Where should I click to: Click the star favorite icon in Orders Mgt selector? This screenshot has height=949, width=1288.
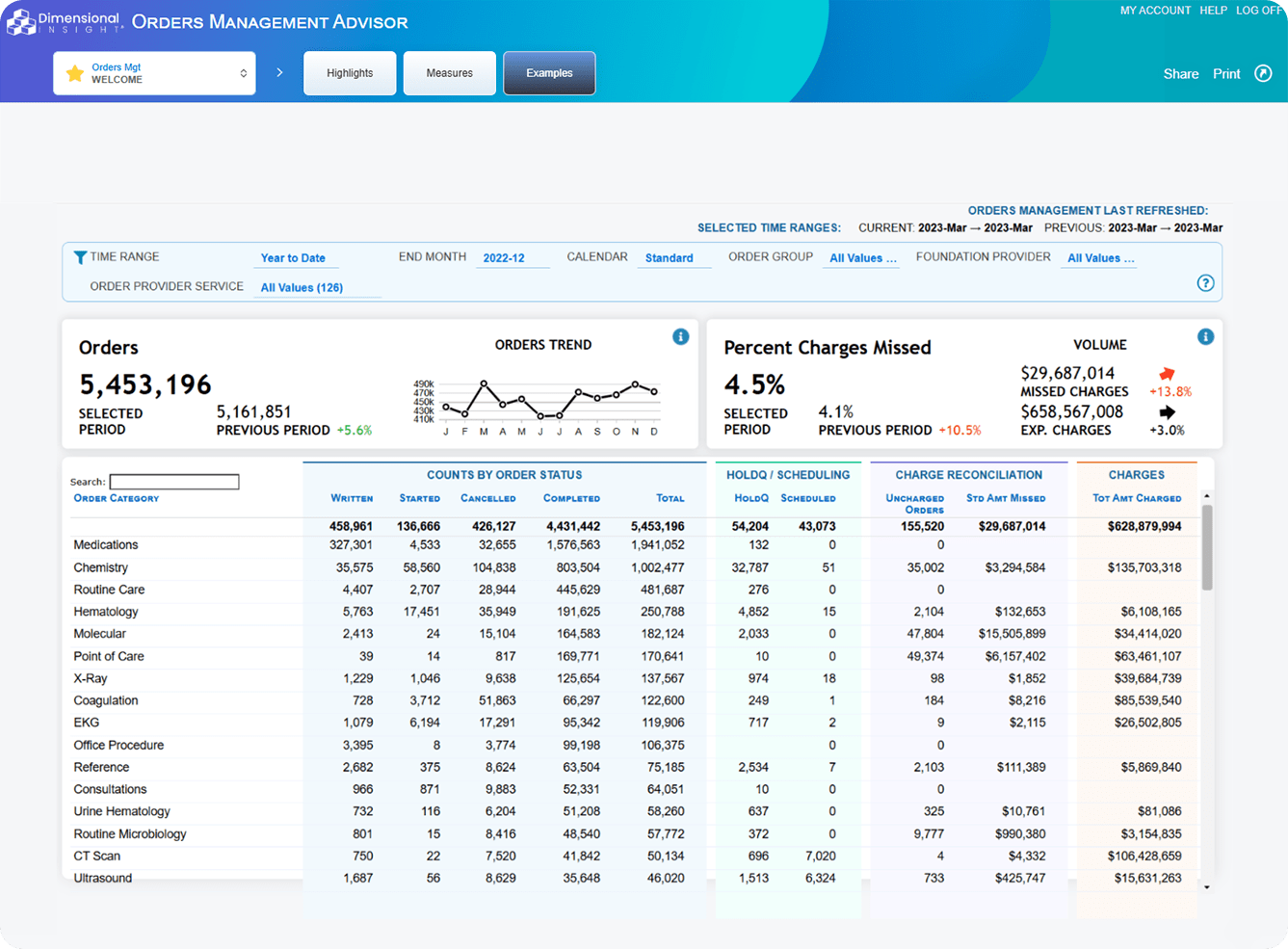75,73
